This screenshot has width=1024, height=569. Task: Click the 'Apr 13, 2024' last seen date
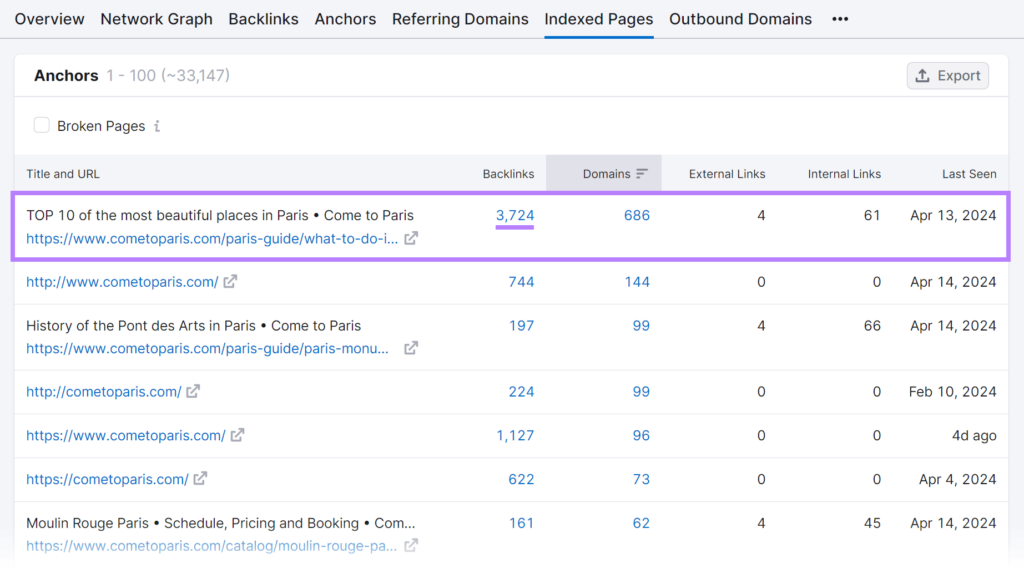coord(953,215)
